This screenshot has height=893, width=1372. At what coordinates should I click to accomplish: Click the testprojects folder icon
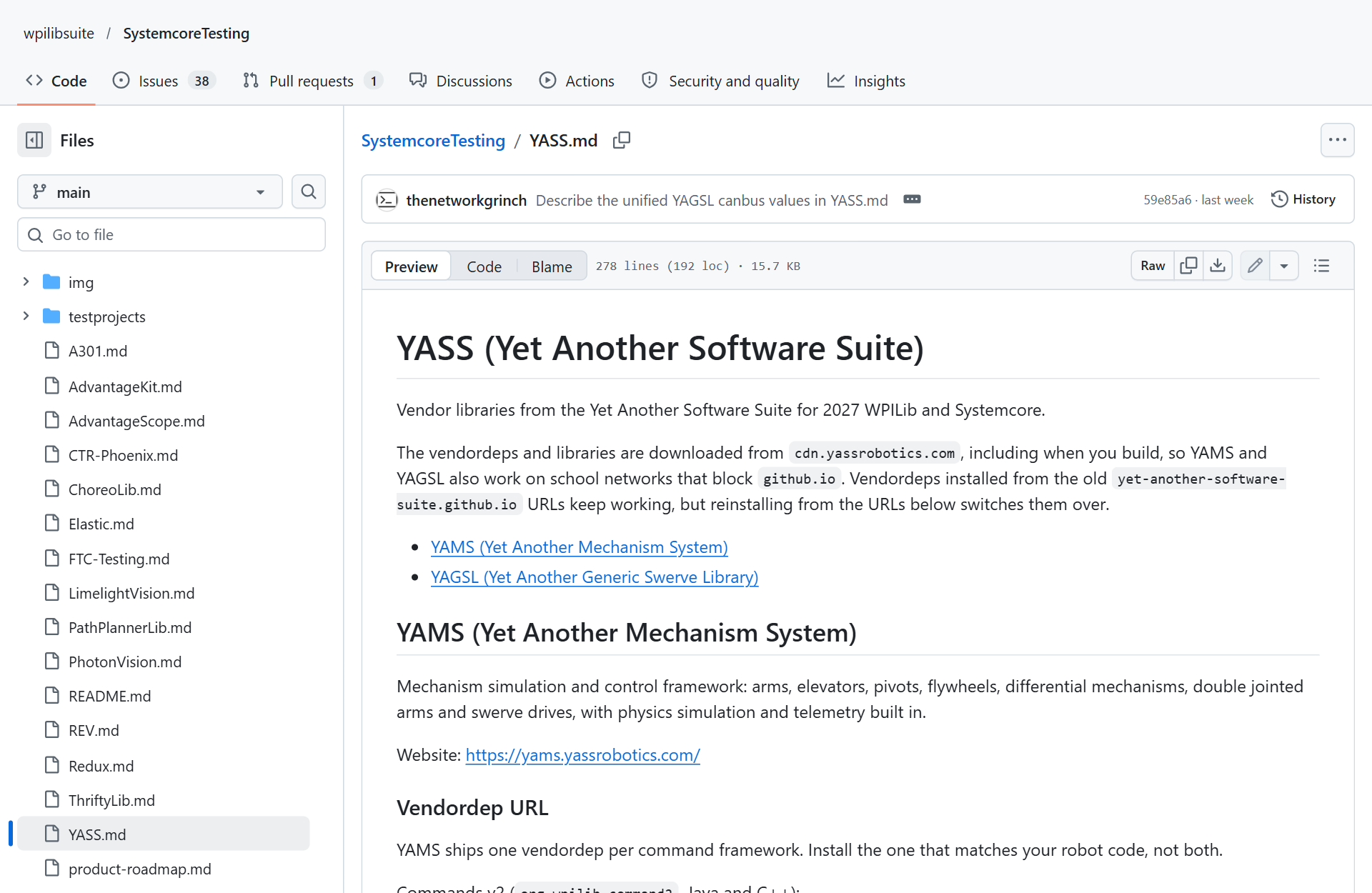(x=51, y=316)
